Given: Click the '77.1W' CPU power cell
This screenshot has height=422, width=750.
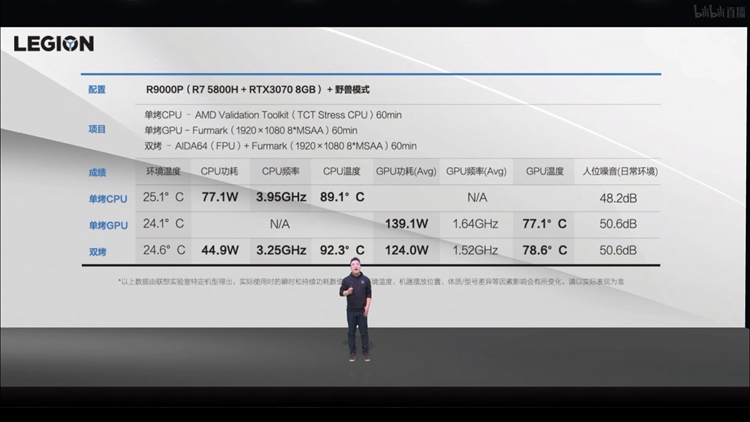Looking at the screenshot, I should pyautogui.click(x=220, y=197).
